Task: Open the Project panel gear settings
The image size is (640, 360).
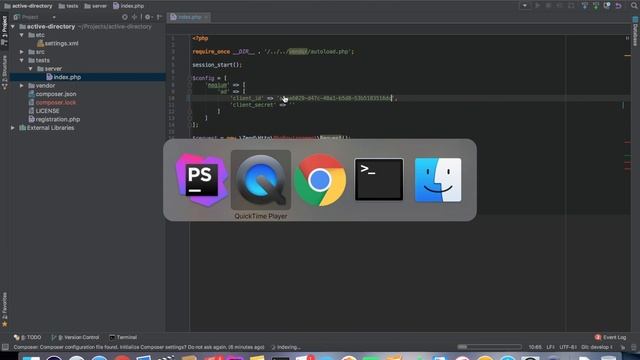Action: pos(148,17)
